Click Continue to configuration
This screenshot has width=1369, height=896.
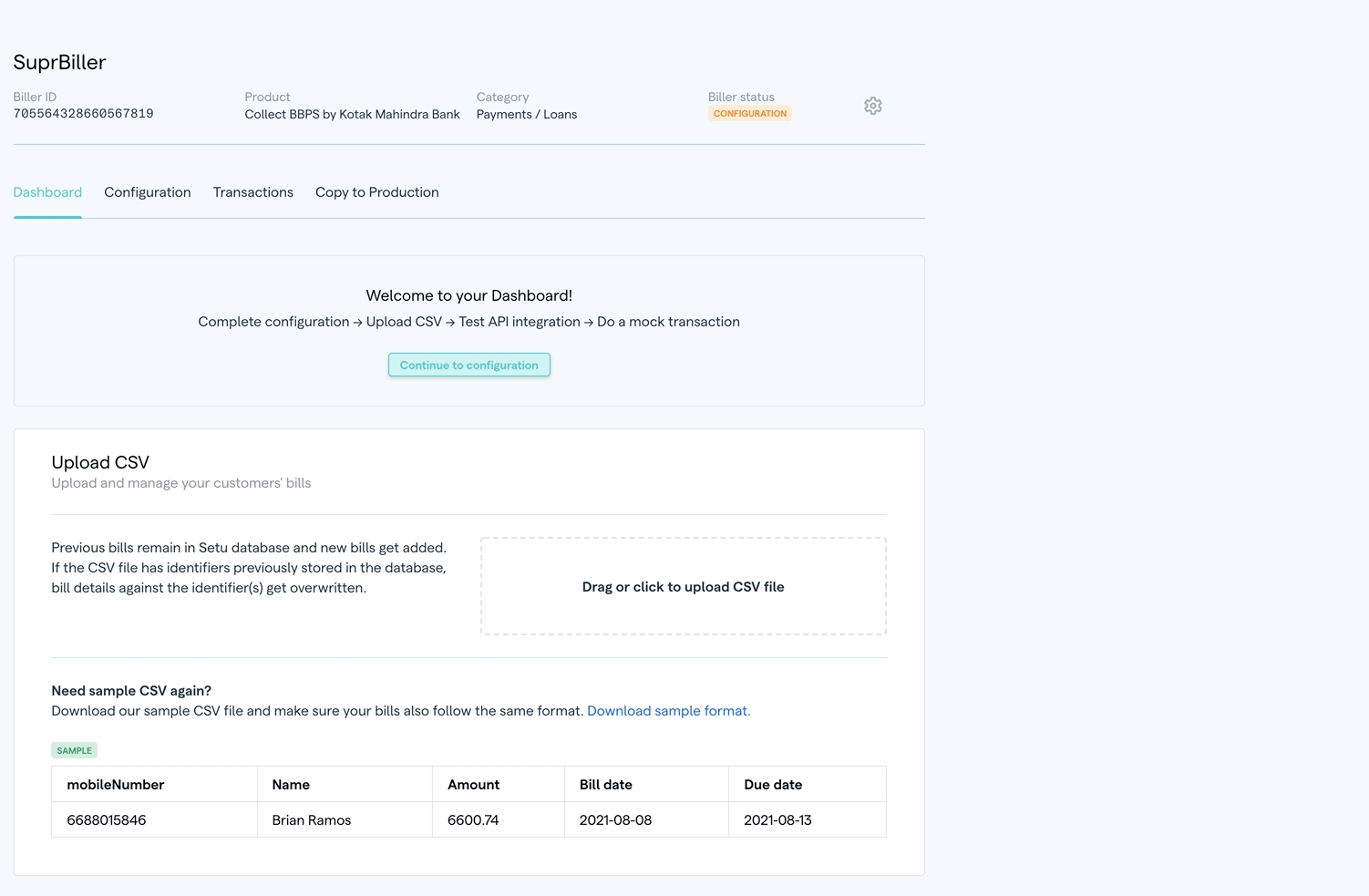coord(468,365)
